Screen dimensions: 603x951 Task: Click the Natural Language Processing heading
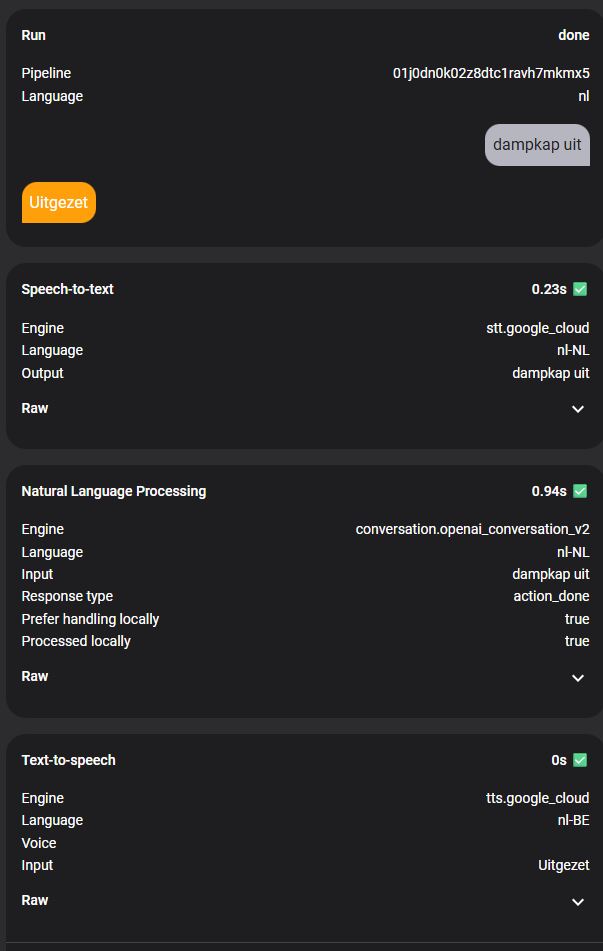(x=114, y=491)
